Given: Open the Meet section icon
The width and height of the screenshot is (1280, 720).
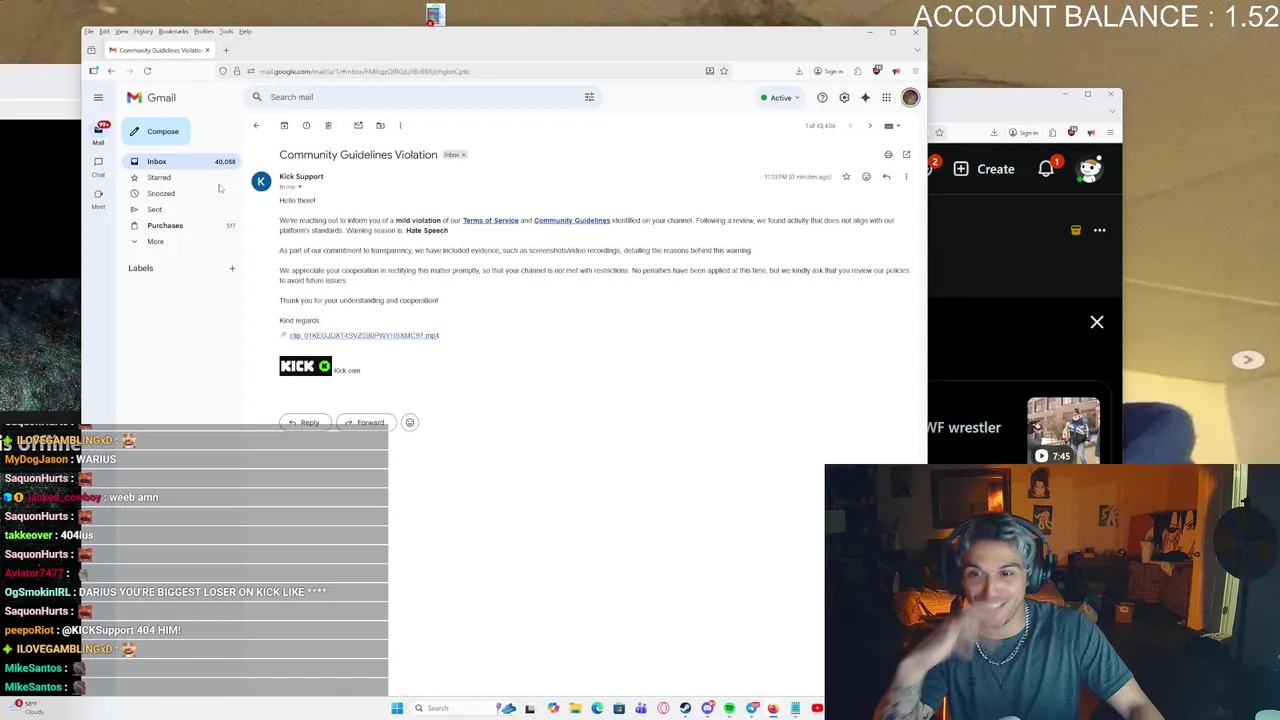Looking at the screenshot, I should pos(98,197).
